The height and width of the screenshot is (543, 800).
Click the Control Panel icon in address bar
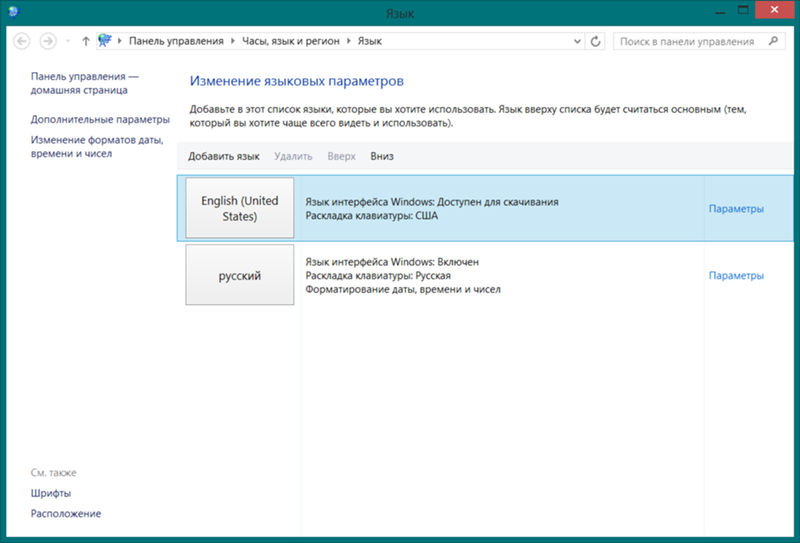(105, 41)
